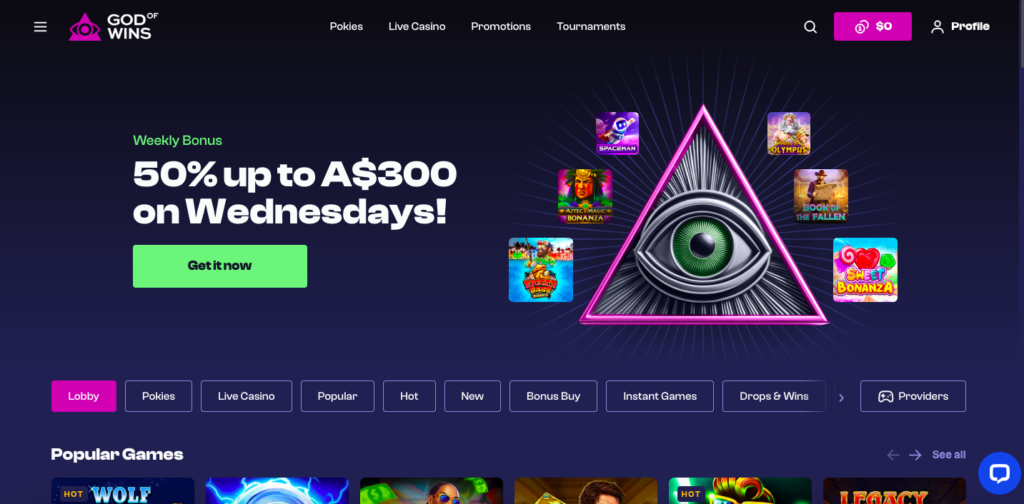Click the Book of the Fallen icon
This screenshot has height=504, width=1024.
point(821,196)
